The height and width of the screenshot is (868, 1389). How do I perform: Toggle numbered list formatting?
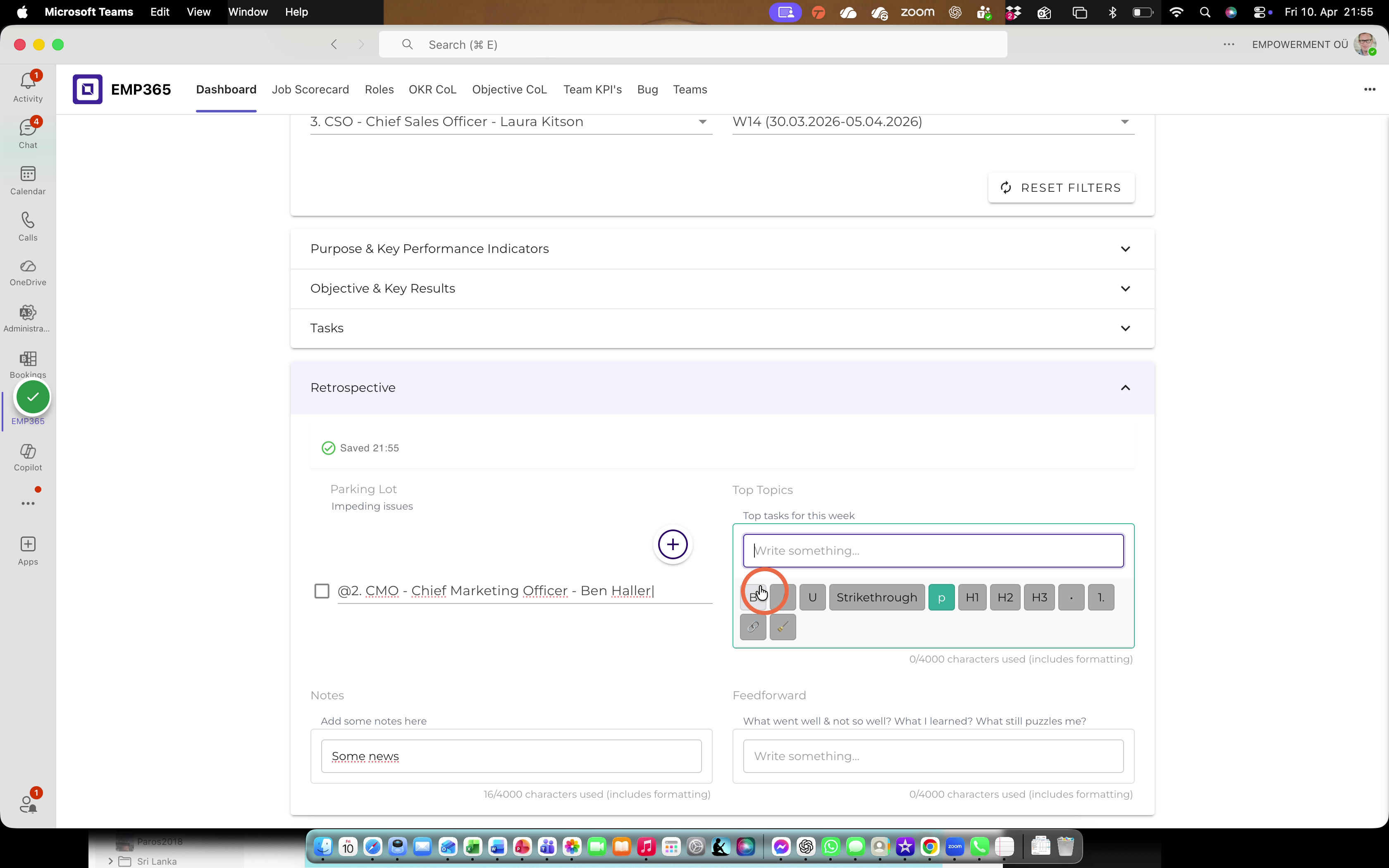[1101, 597]
